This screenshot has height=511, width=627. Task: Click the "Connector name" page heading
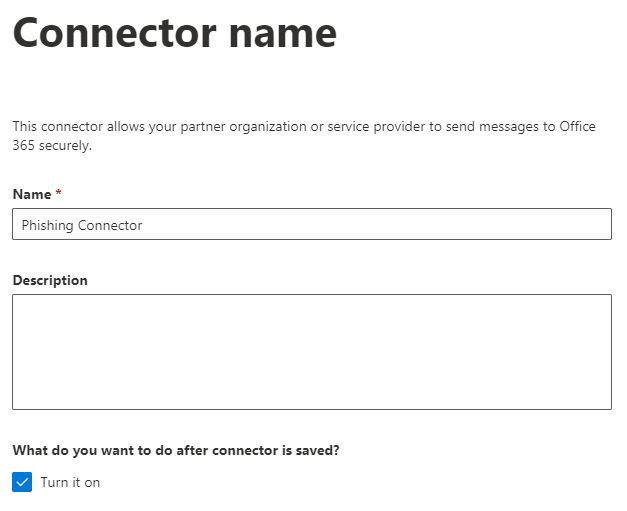coord(175,33)
